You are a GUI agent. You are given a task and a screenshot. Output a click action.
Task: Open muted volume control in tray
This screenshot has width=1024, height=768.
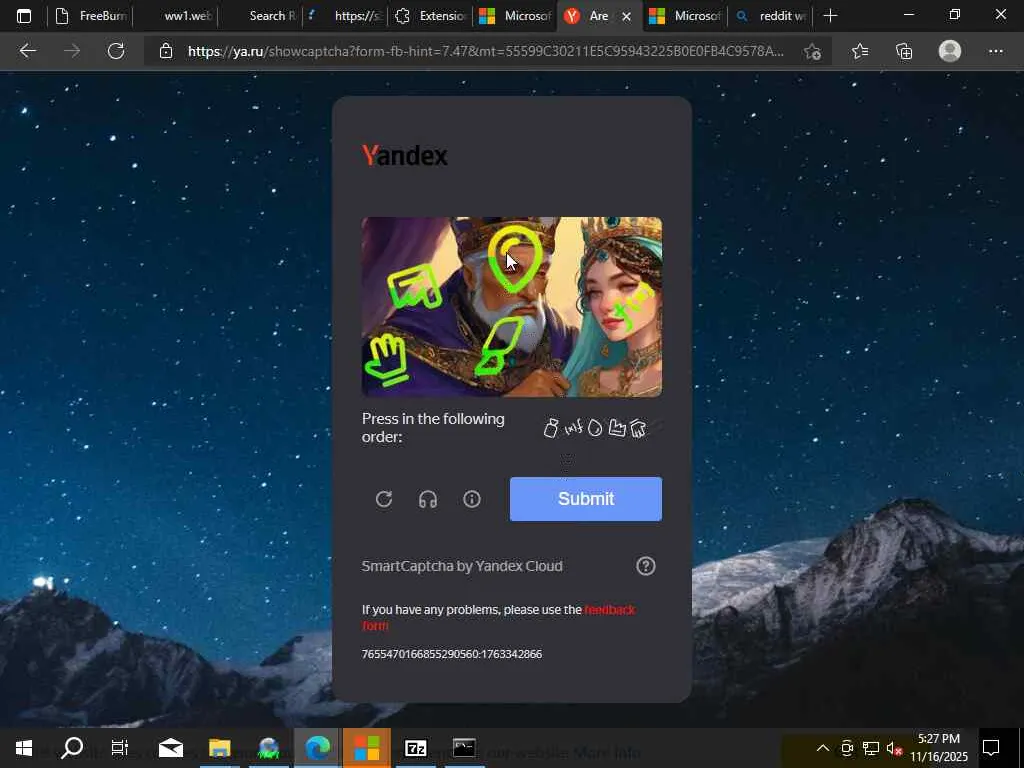pos(894,748)
